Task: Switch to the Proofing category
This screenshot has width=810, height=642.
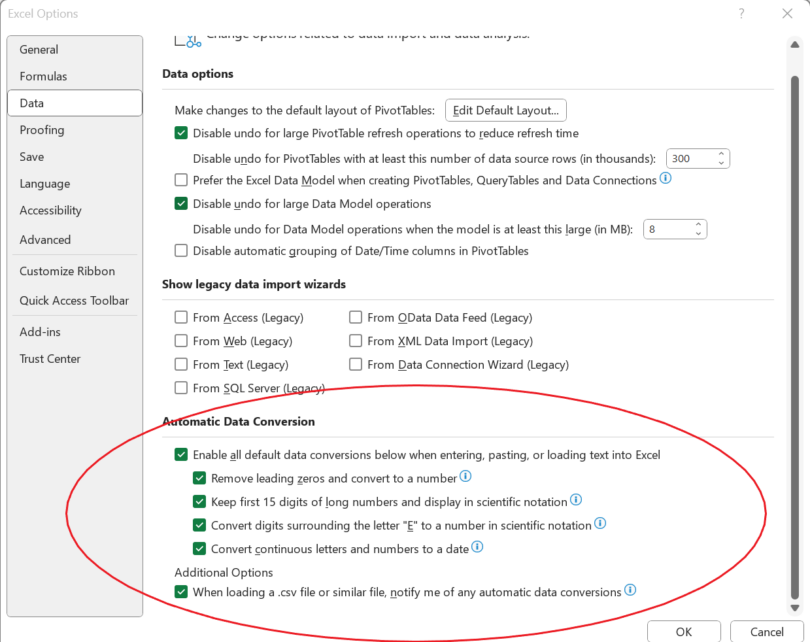Action: tap(42, 130)
